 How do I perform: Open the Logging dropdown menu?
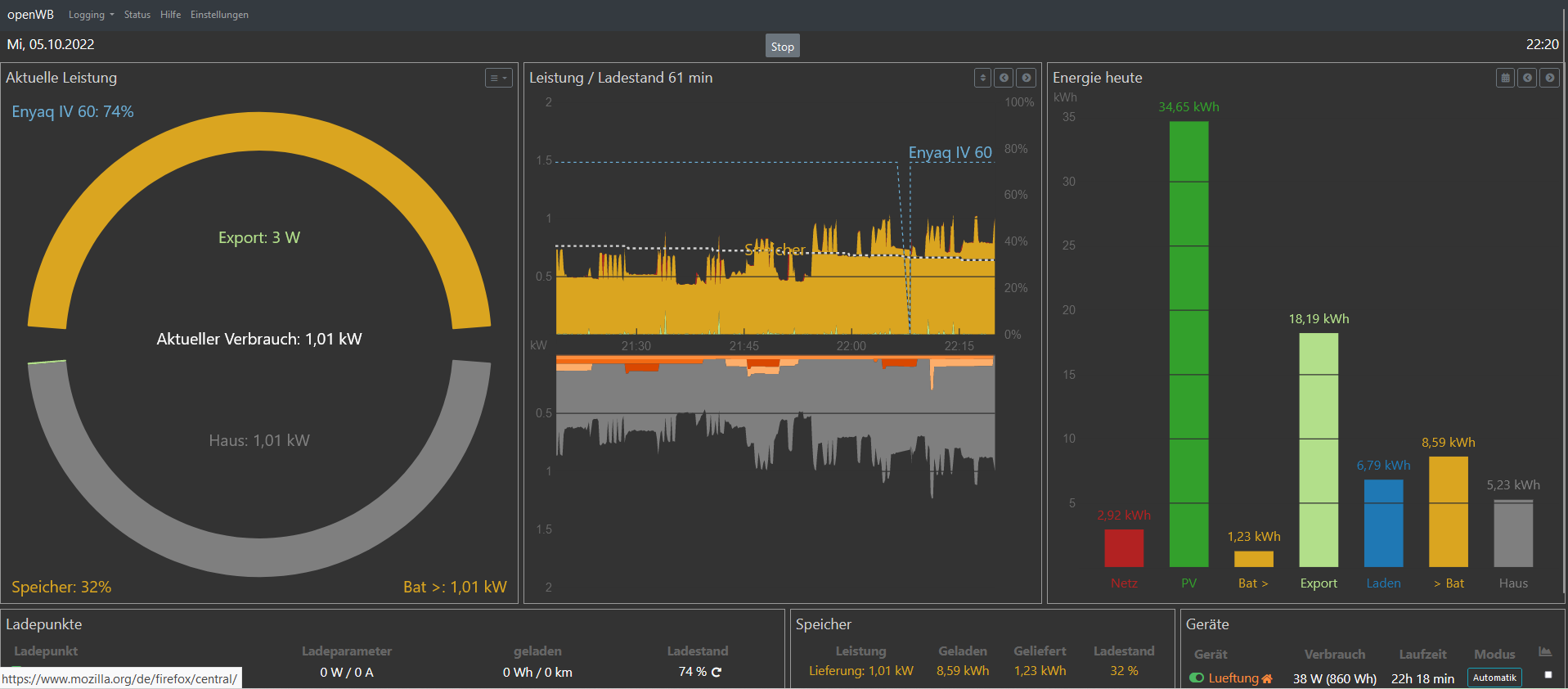[91, 15]
